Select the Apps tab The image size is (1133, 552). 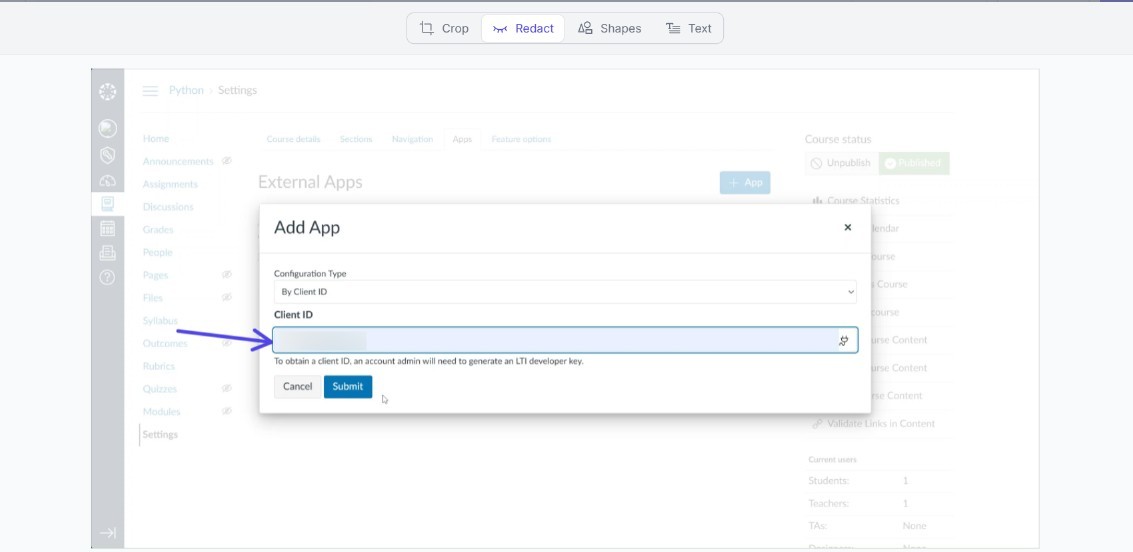coord(462,139)
